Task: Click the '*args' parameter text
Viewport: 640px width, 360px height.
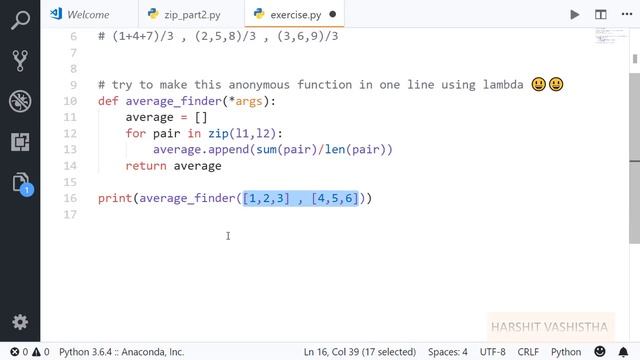Action: click(x=245, y=101)
